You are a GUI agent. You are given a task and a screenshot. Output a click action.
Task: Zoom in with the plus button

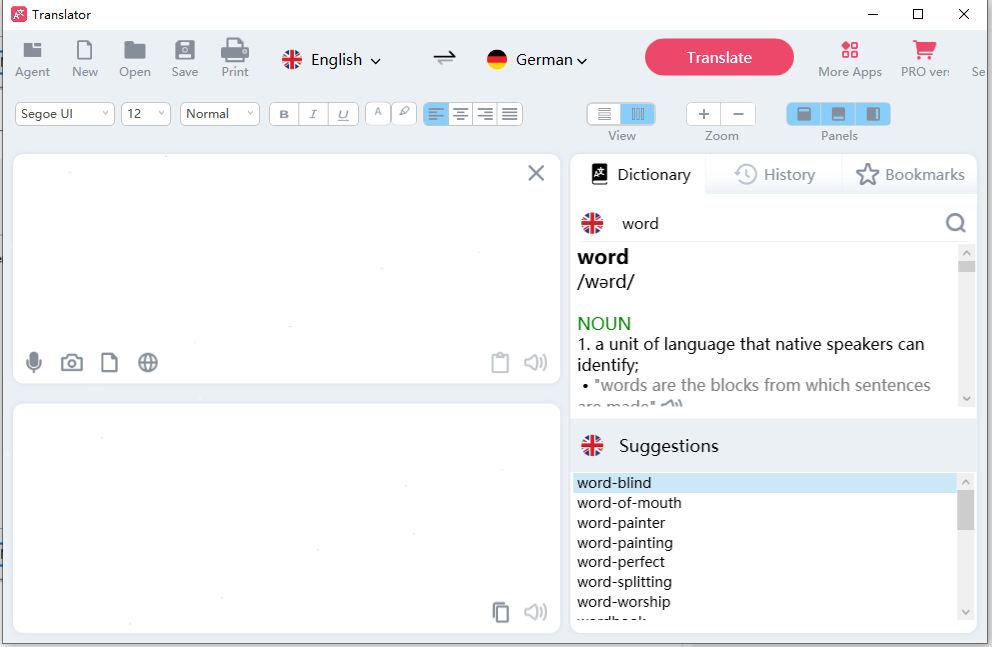(704, 114)
